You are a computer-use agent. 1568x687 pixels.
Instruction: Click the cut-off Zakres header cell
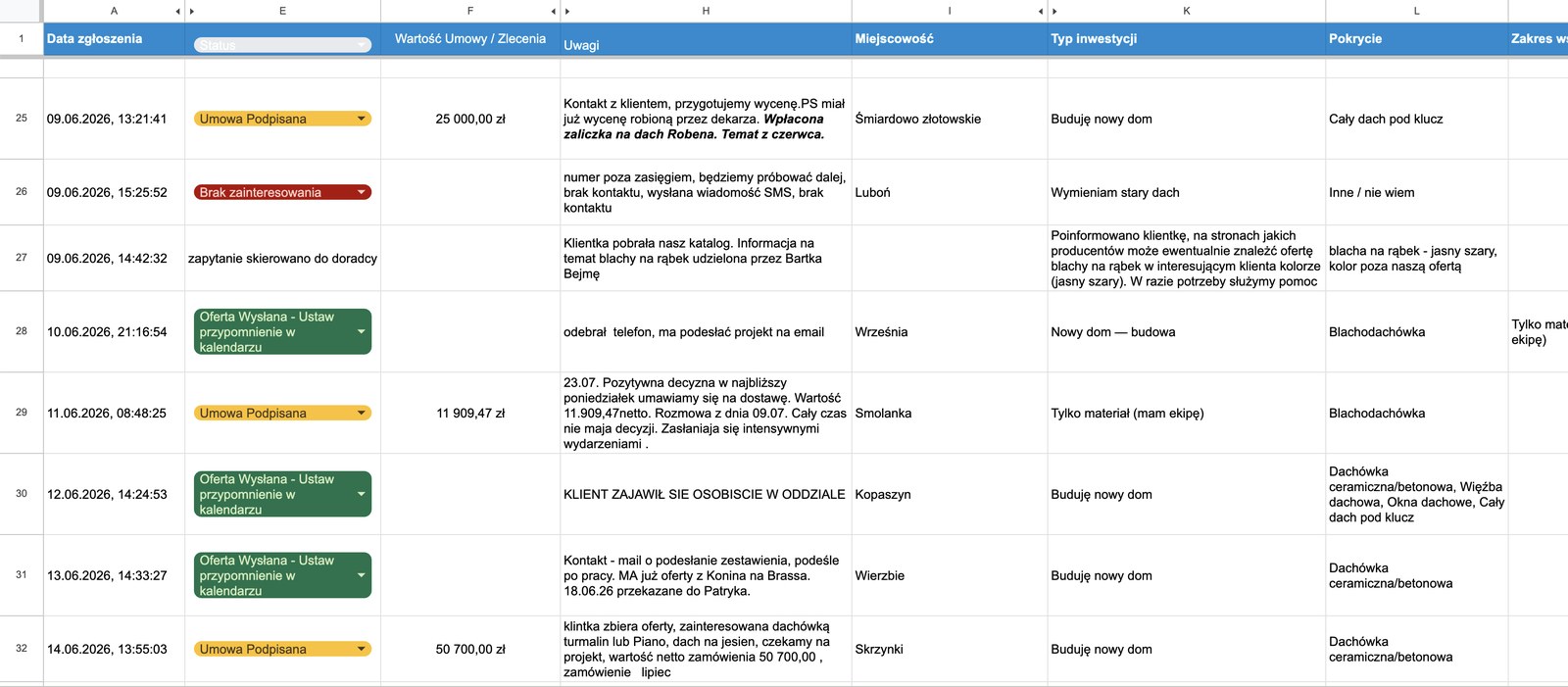1539,39
